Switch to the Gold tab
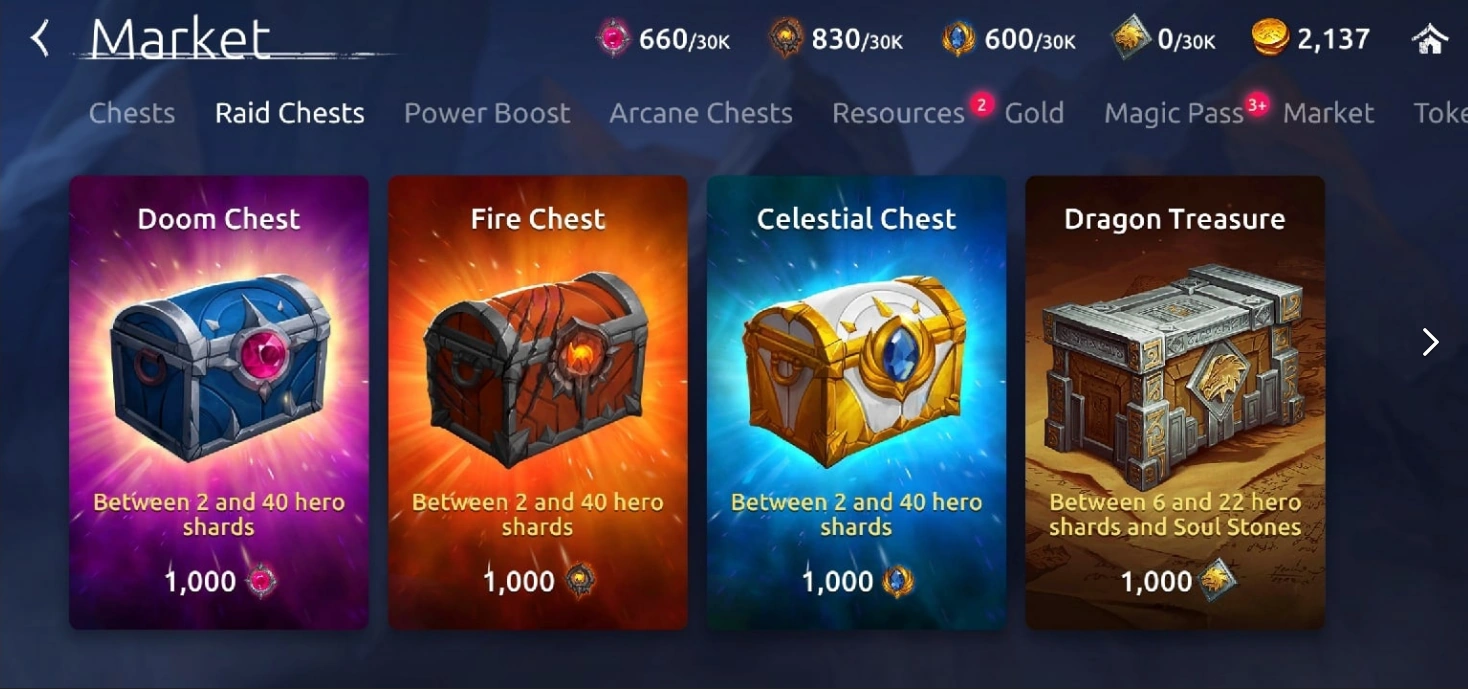Screen dimensions: 1468x689 pyautogui.click(x=1034, y=113)
